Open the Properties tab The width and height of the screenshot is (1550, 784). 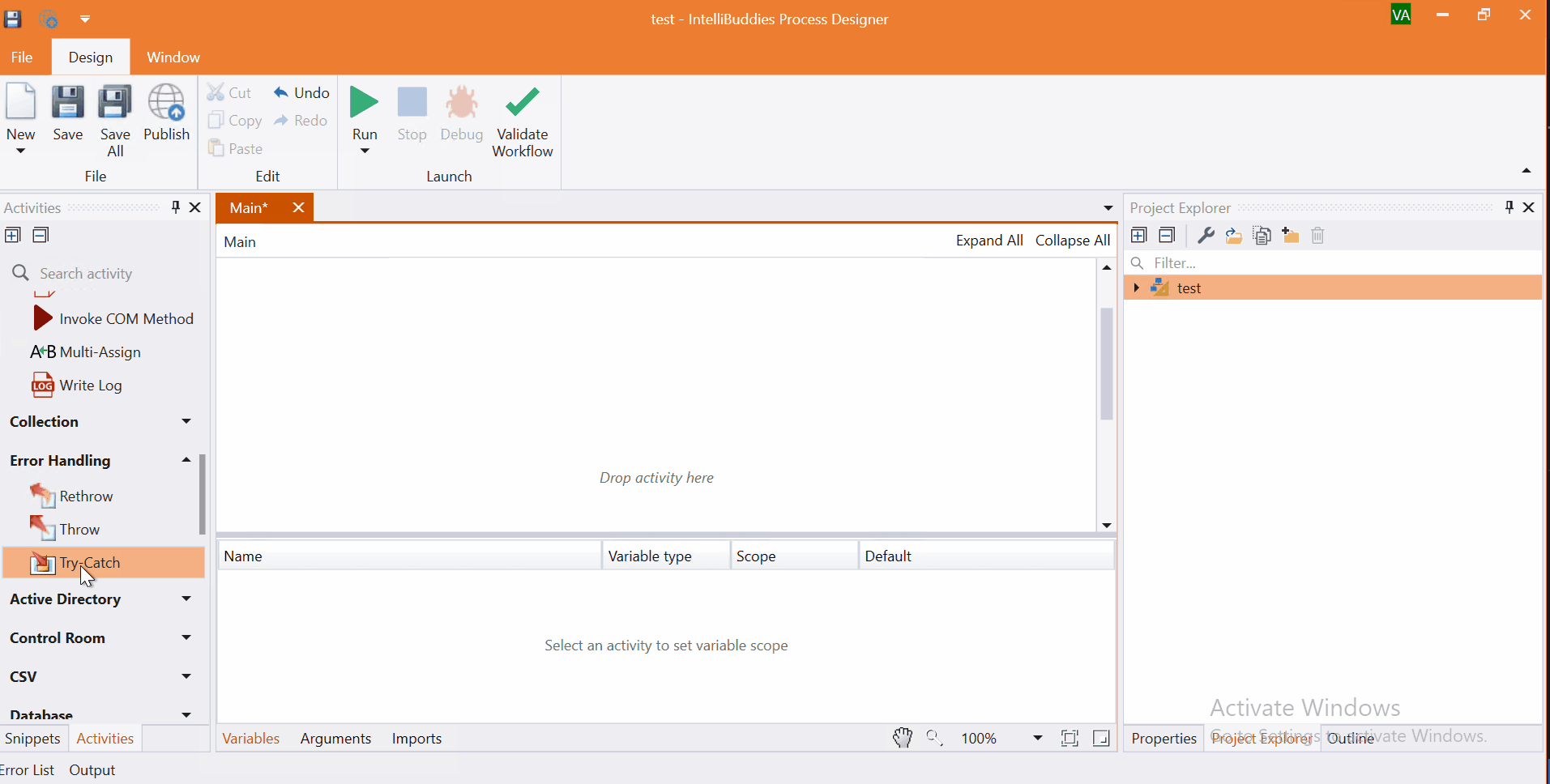point(1164,739)
